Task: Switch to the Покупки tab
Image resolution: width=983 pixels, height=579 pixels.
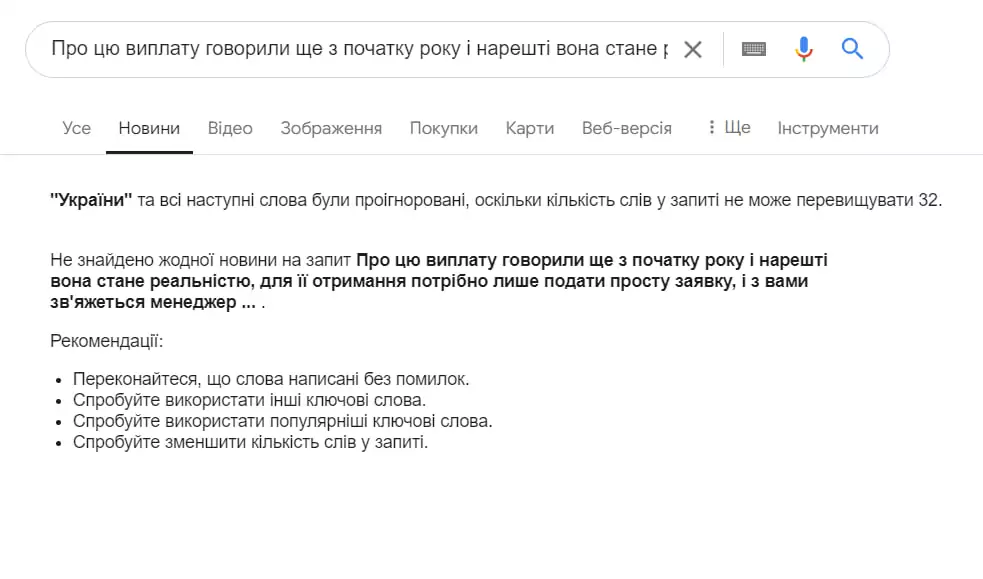Action: pos(443,128)
